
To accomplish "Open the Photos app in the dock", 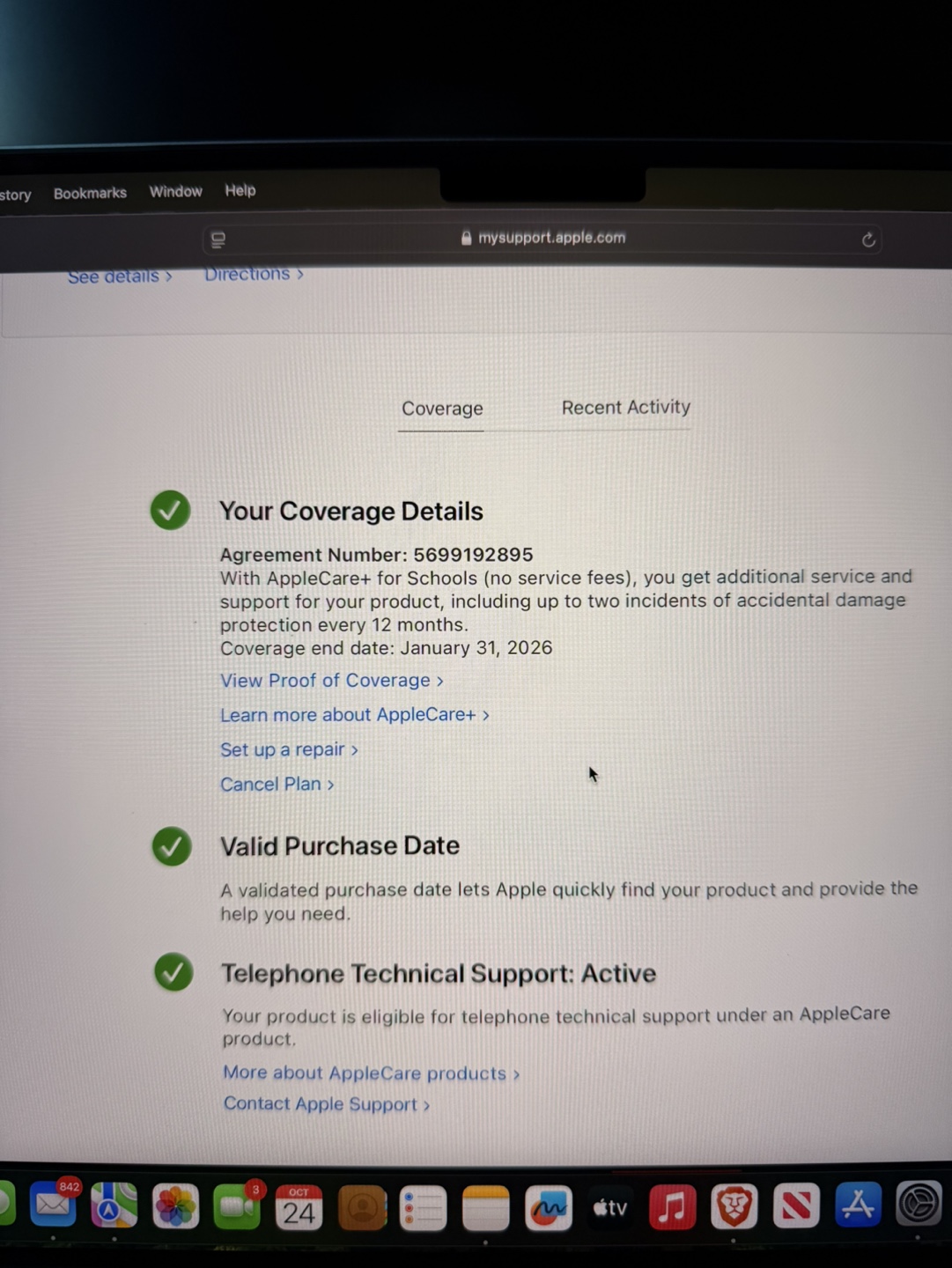I will click(176, 1206).
